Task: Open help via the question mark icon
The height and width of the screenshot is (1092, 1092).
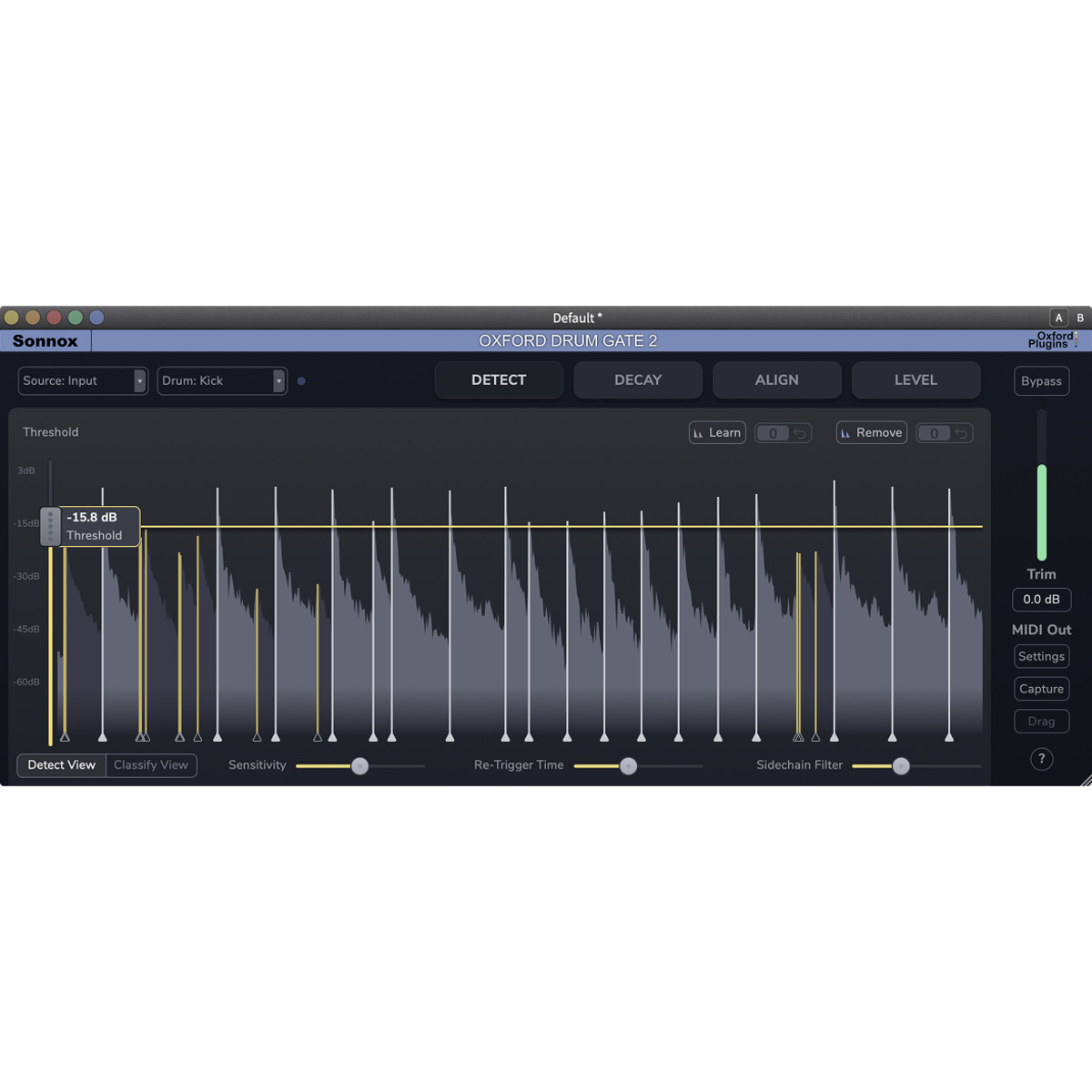Action: [x=1041, y=759]
